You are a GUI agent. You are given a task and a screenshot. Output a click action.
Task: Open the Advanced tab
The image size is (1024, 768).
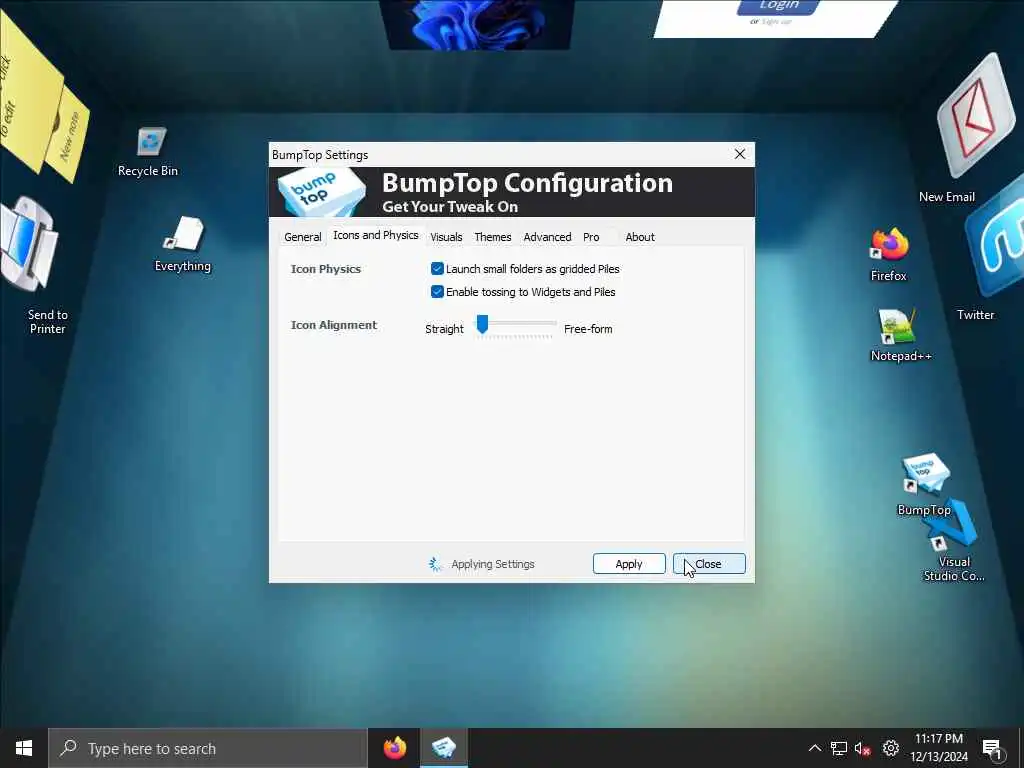coord(547,237)
